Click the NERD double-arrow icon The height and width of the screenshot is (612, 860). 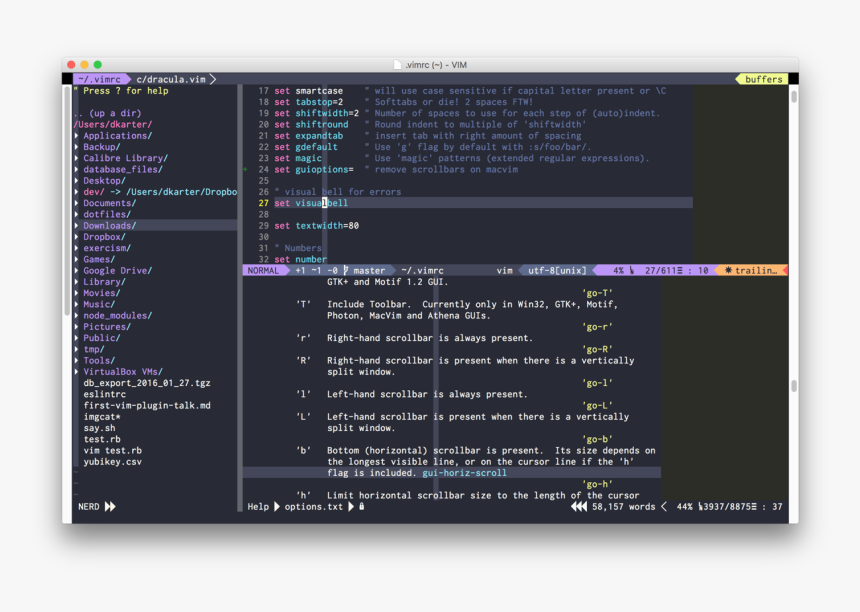point(110,507)
